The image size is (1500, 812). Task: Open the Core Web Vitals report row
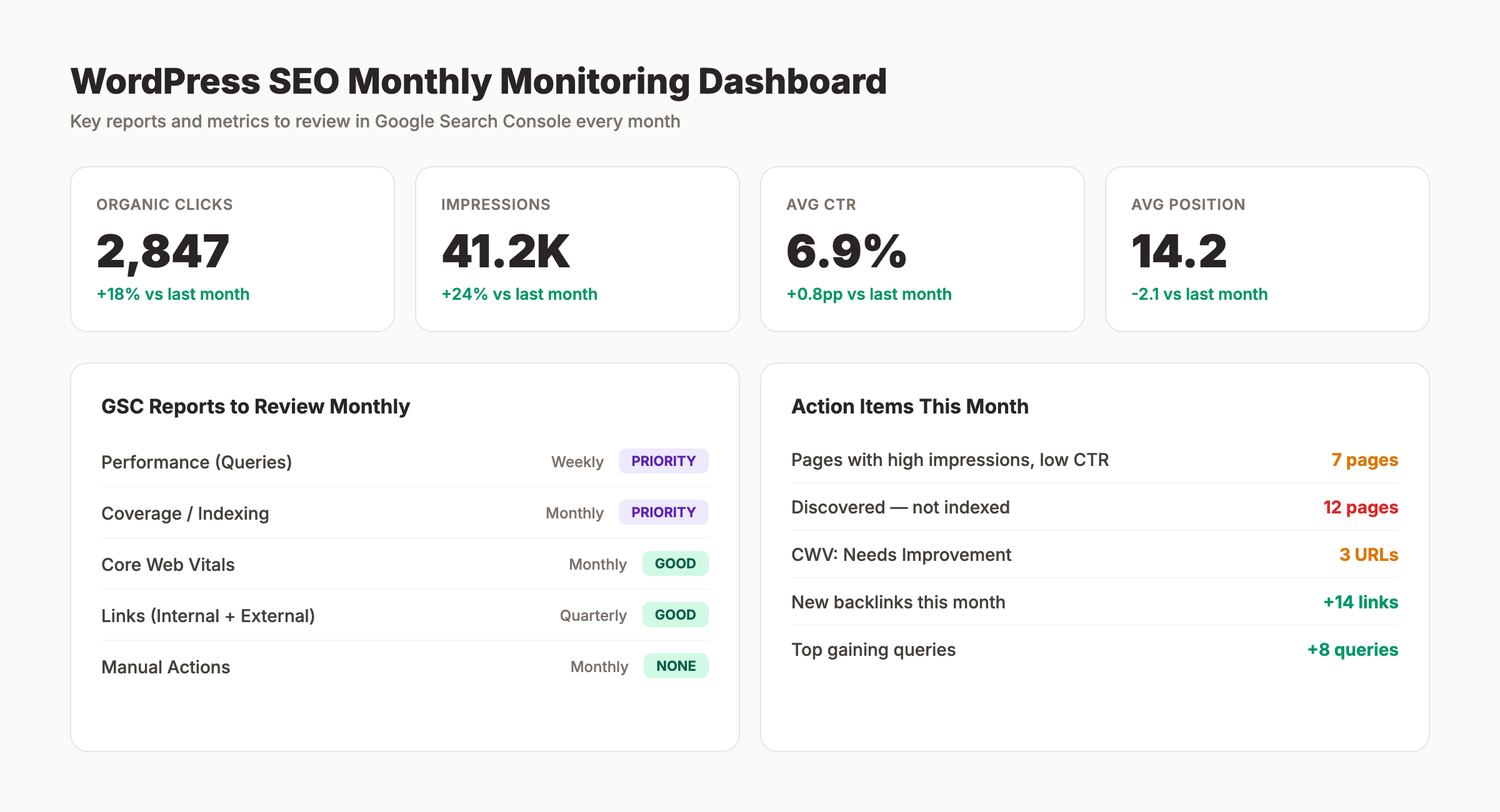click(x=168, y=564)
